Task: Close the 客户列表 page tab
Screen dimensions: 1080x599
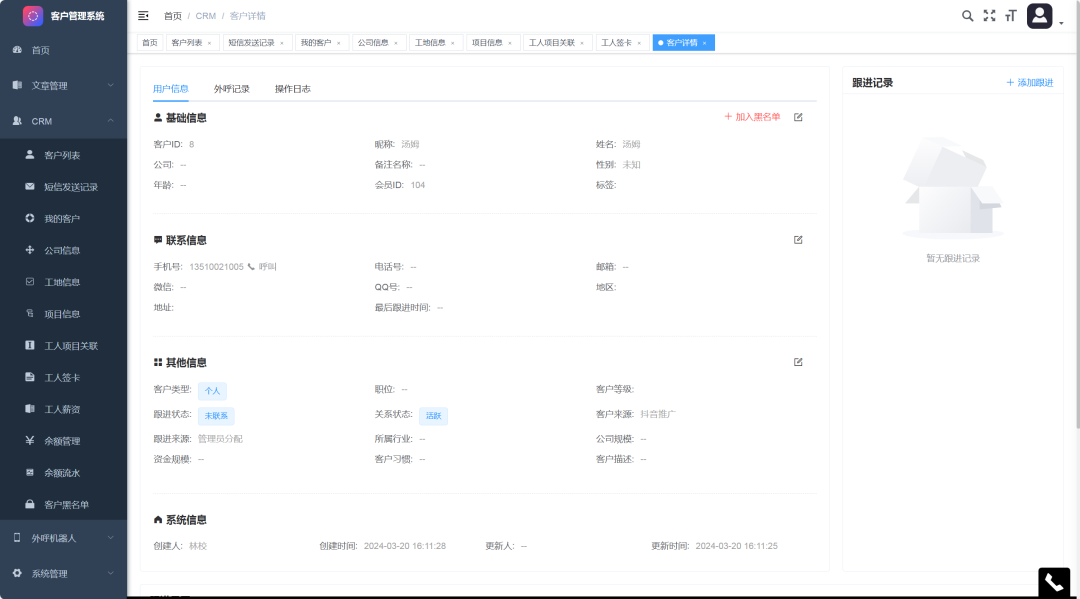Action: pyautogui.click(x=209, y=43)
